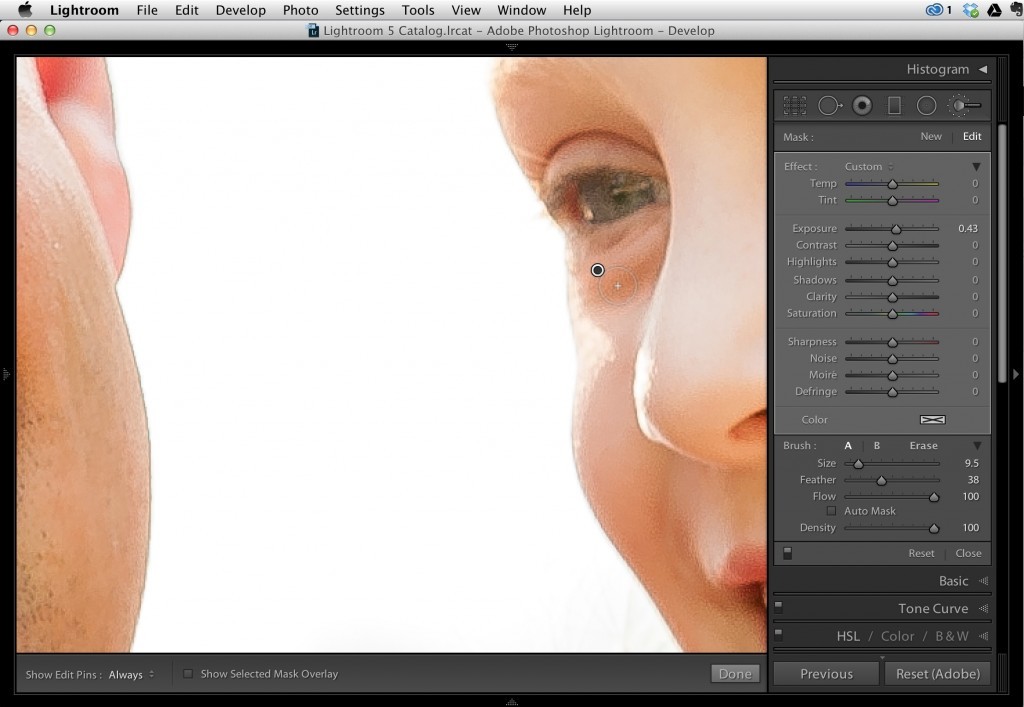Close the adjustment brush panel
The height and width of the screenshot is (707, 1024).
(x=968, y=553)
